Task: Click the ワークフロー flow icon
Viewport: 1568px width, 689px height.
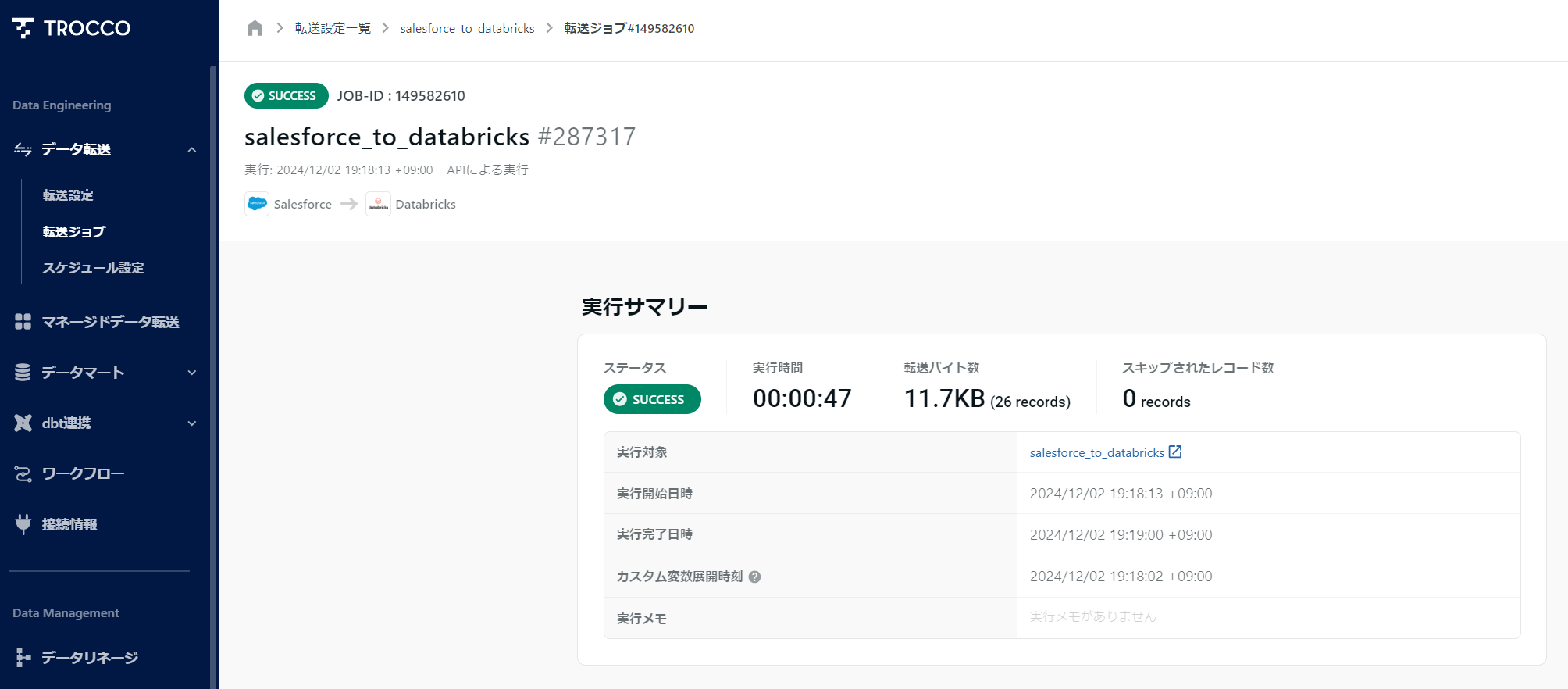Action: (x=23, y=473)
